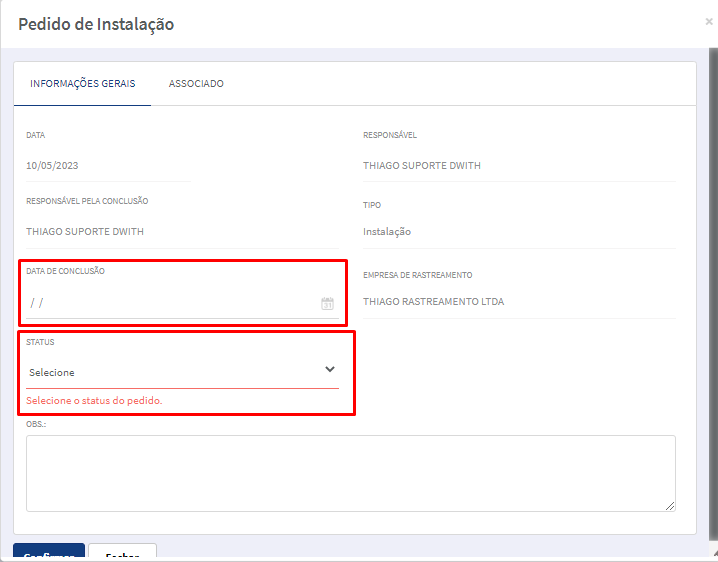The width and height of the screenshot is (718, 562).
Task: Open the calendar picker icon
Action: point(327,303)
